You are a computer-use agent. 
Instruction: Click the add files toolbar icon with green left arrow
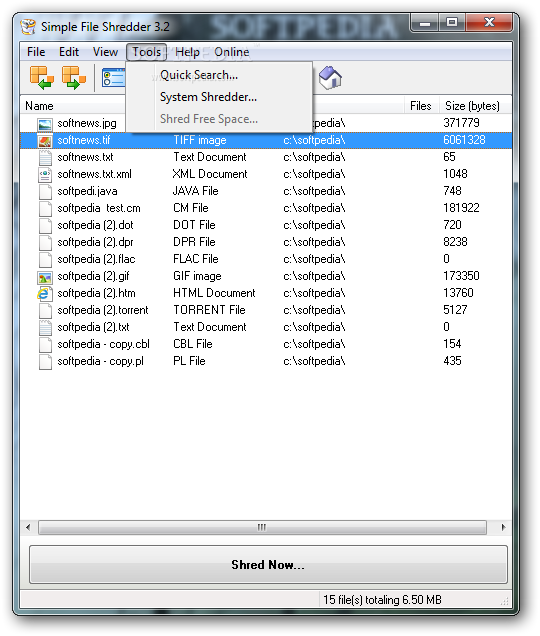(x=42, y=77)
